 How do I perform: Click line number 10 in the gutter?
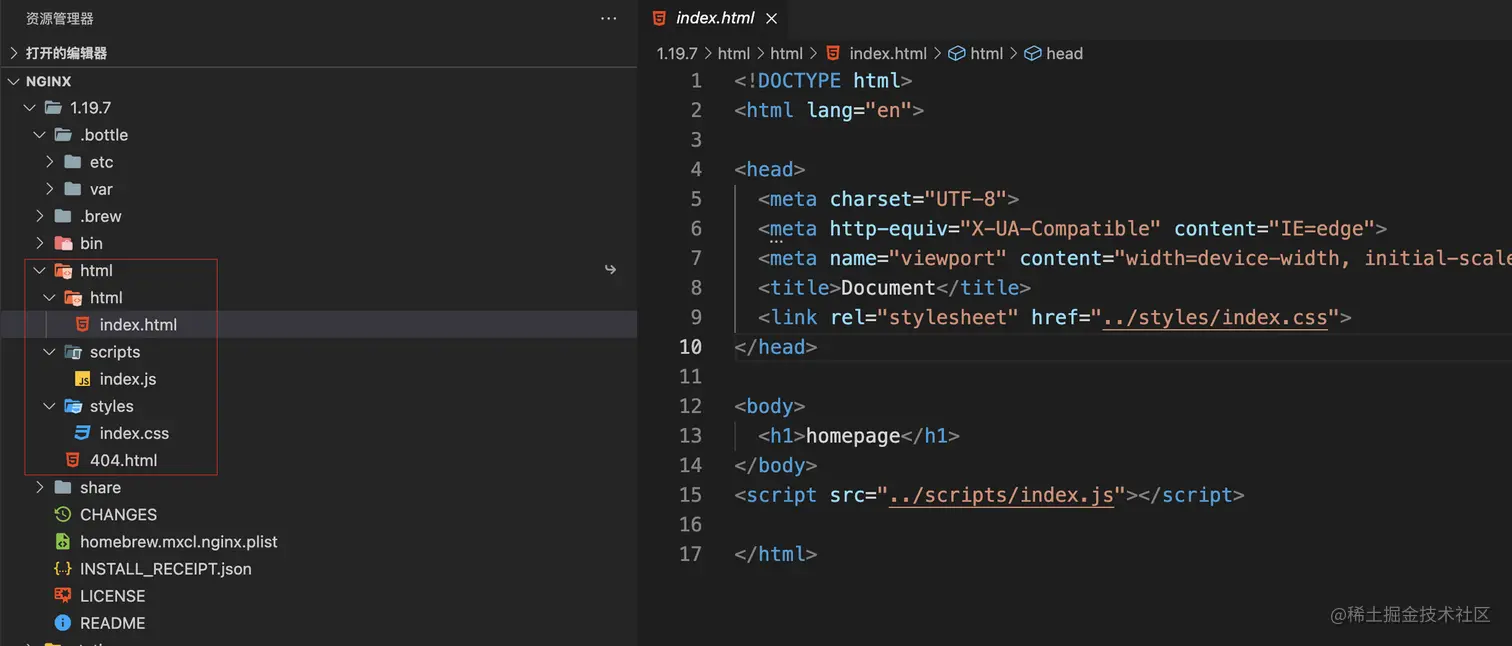point(690,347)
